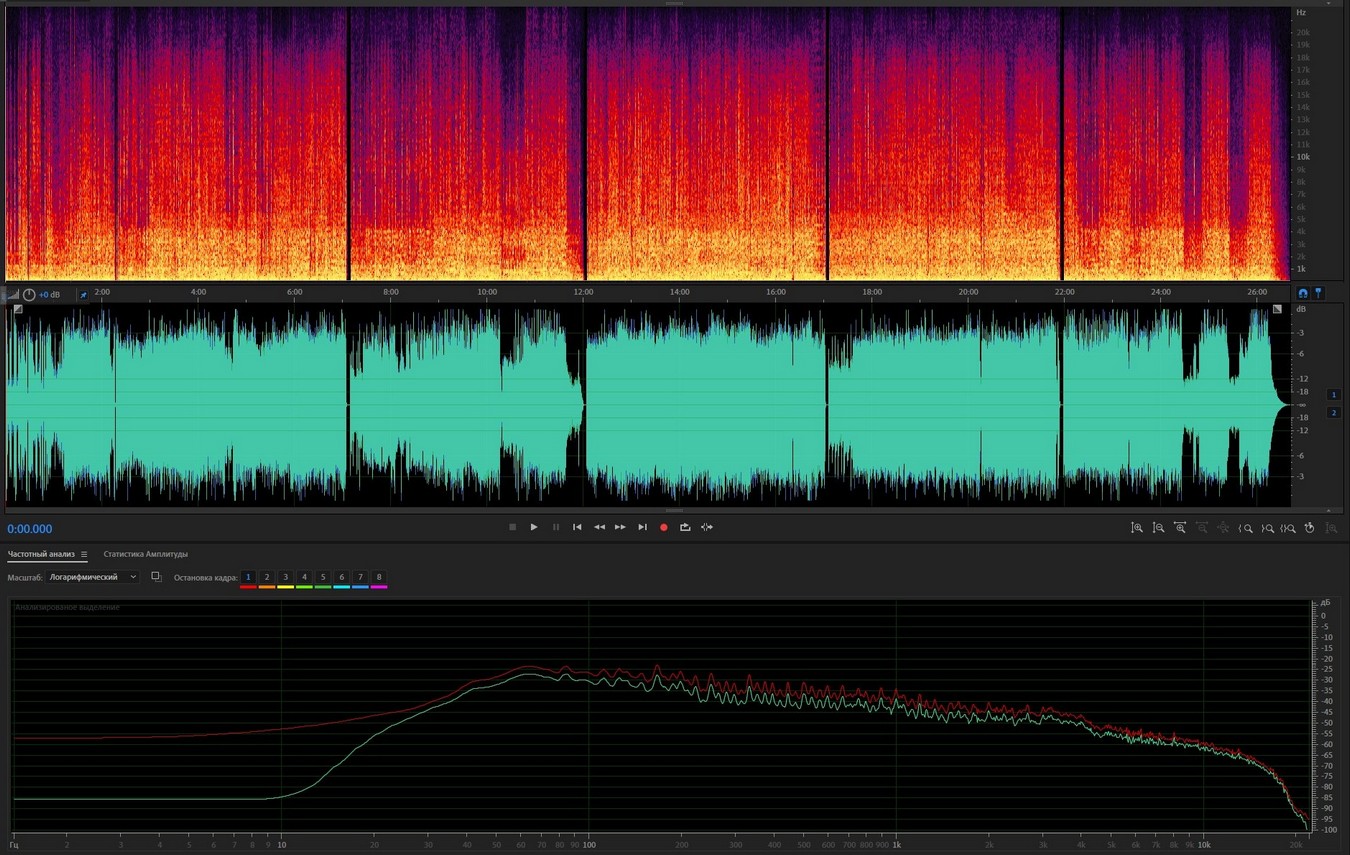Click the Fast Forward transport button

point(620,527)
